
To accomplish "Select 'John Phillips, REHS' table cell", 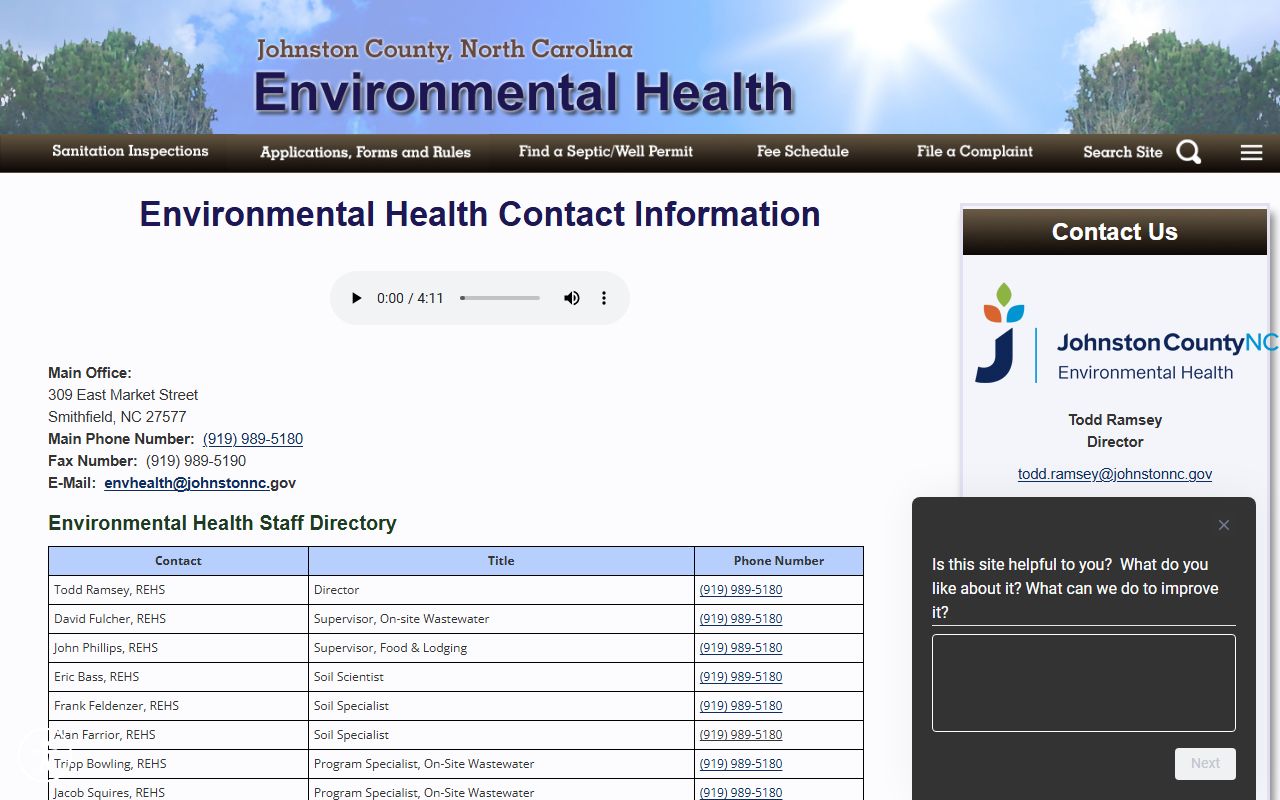I will click(x=178, y=648).
